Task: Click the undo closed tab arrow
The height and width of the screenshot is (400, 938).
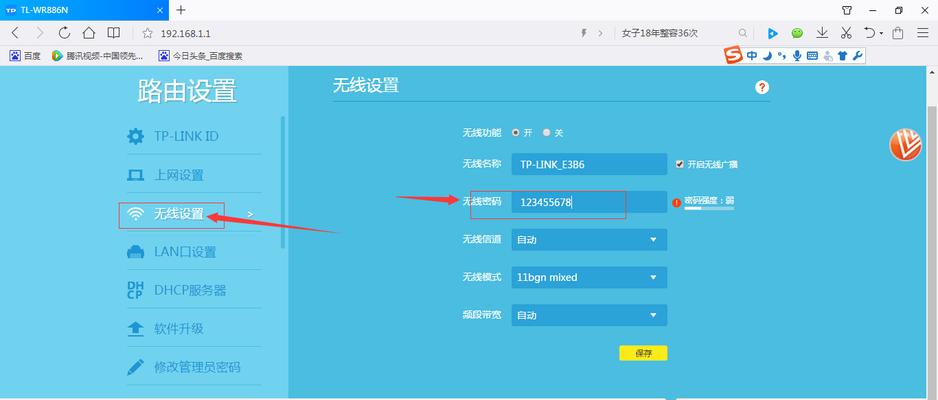Action: click(870, 33)
